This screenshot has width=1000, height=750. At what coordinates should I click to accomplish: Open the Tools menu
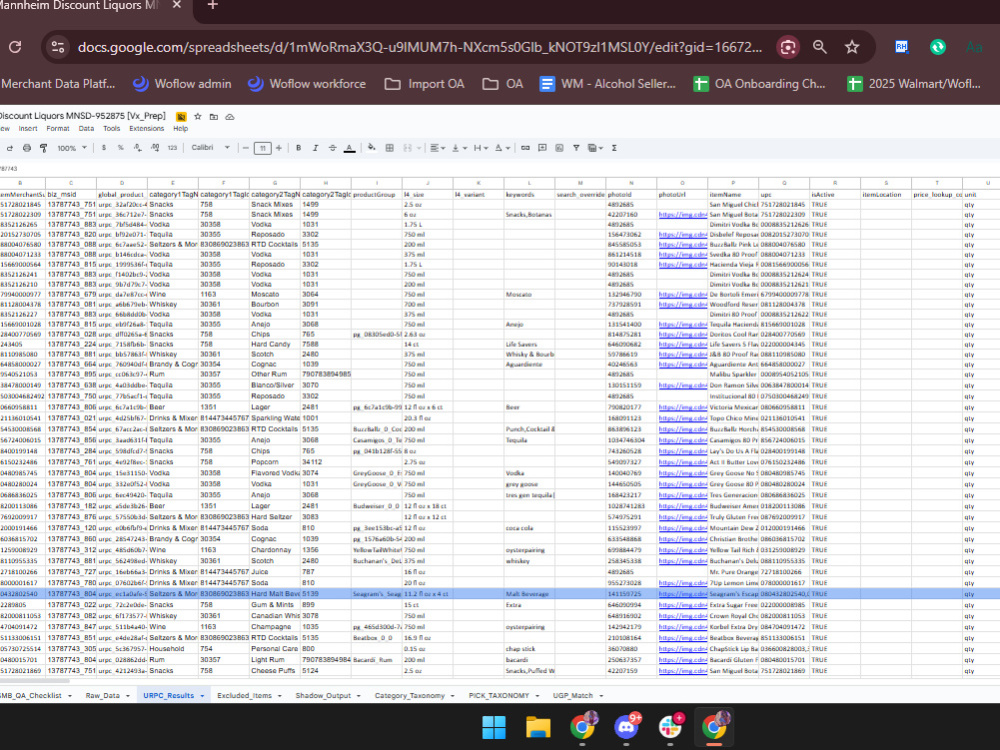[112, 128]
